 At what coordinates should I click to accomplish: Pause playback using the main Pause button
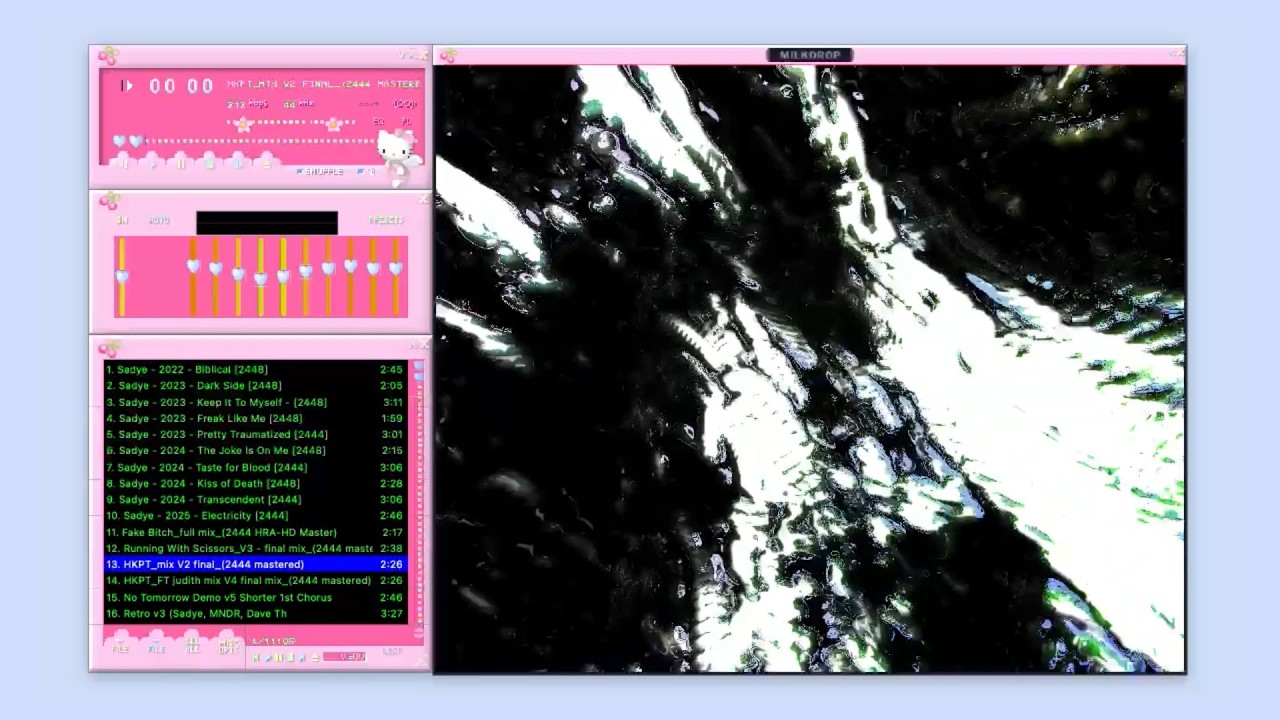point(180,161)
